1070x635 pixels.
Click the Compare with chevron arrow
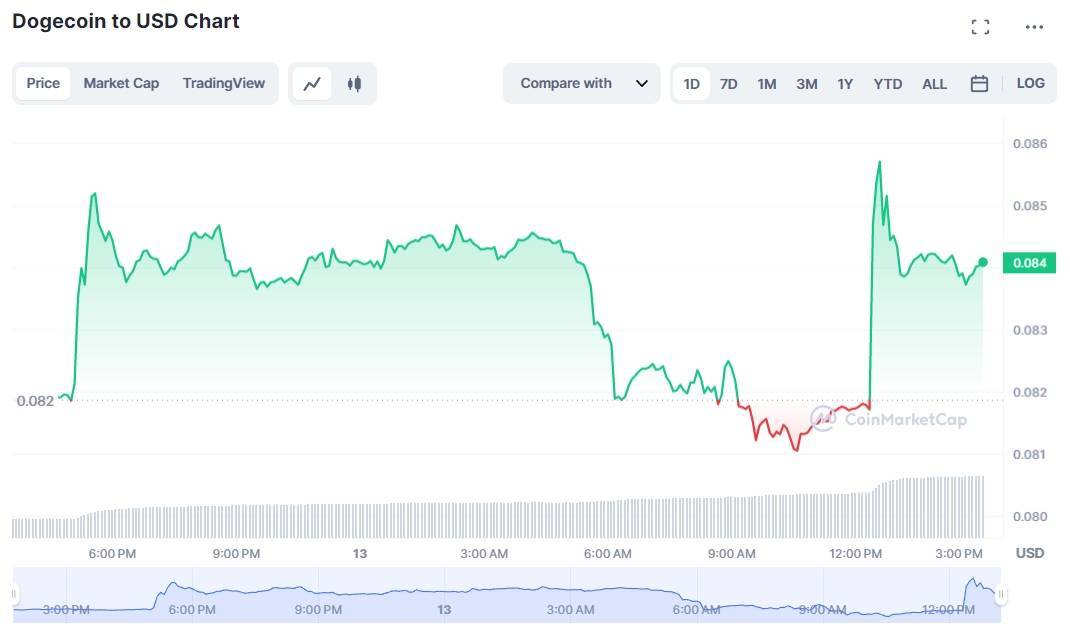(642, 84)
